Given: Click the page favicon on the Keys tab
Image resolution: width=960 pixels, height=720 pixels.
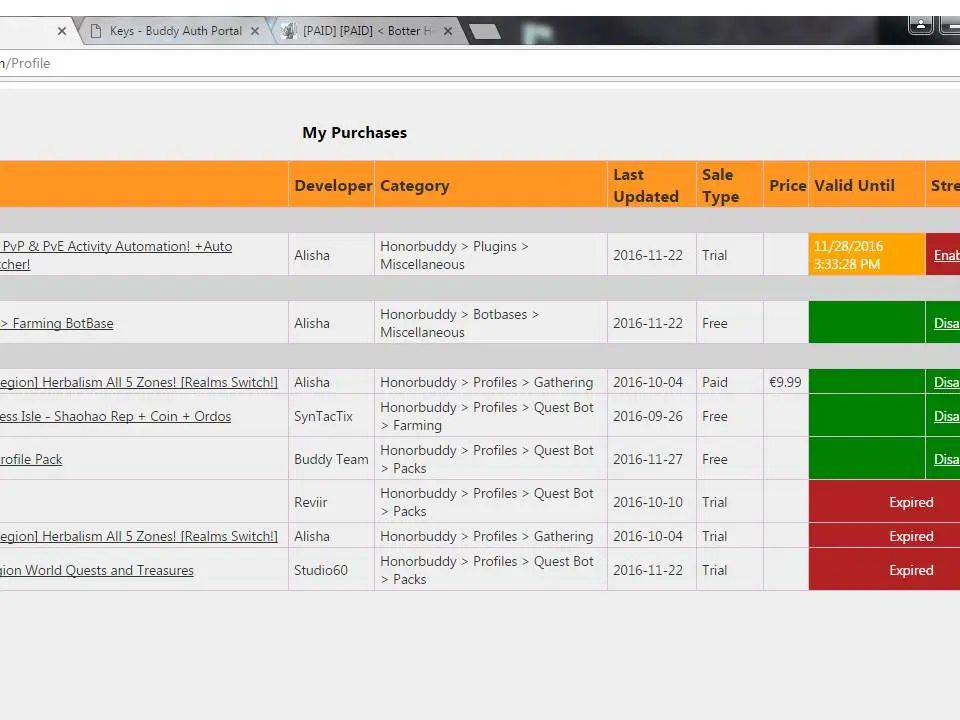Looking at the screenshot, I should pyautogui.click(x=96, y=31).
